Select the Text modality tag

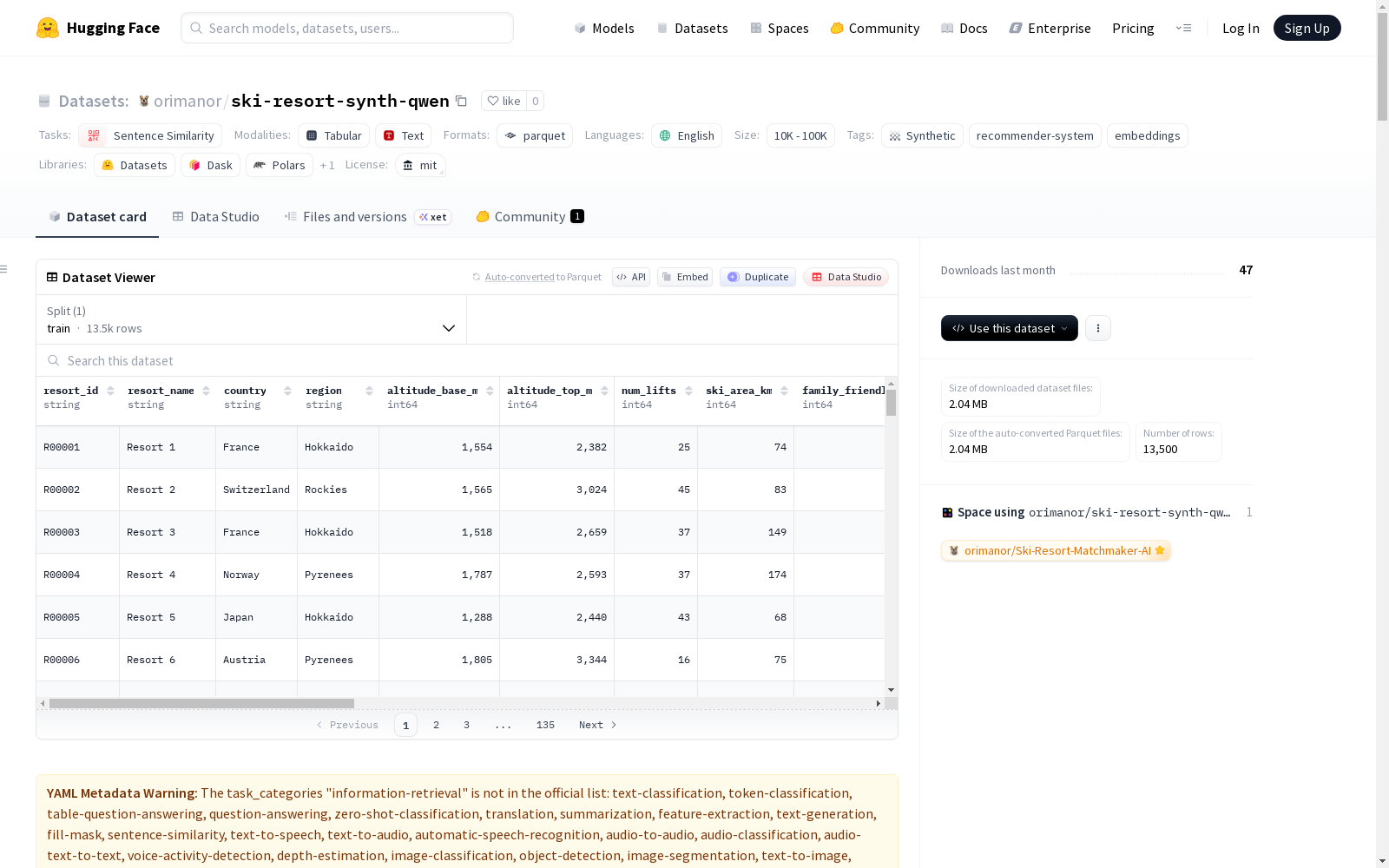(404, 135)
